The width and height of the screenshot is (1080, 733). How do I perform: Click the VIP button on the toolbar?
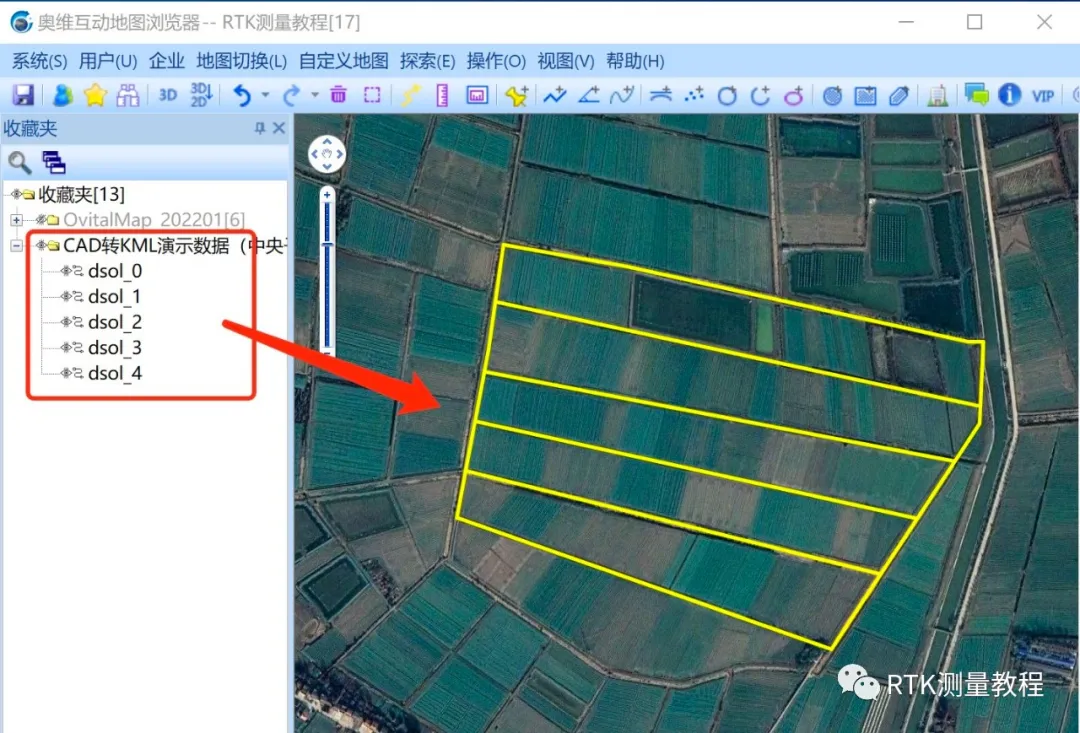point(1042,95)
